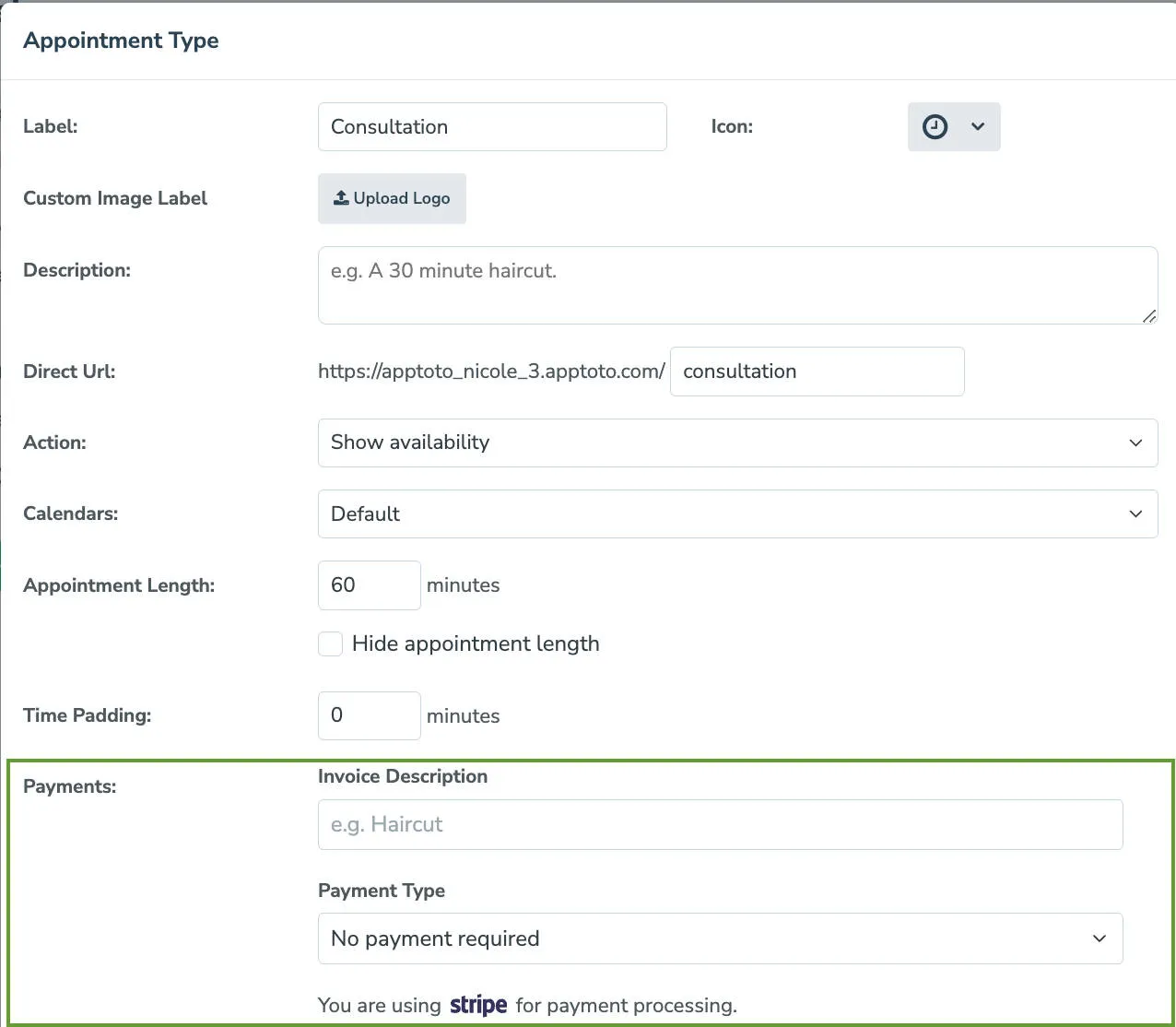The height and width of the screenshot is (1027, 1176).
Task: Open the appointment icon picker
Action: tap(954, 127)
